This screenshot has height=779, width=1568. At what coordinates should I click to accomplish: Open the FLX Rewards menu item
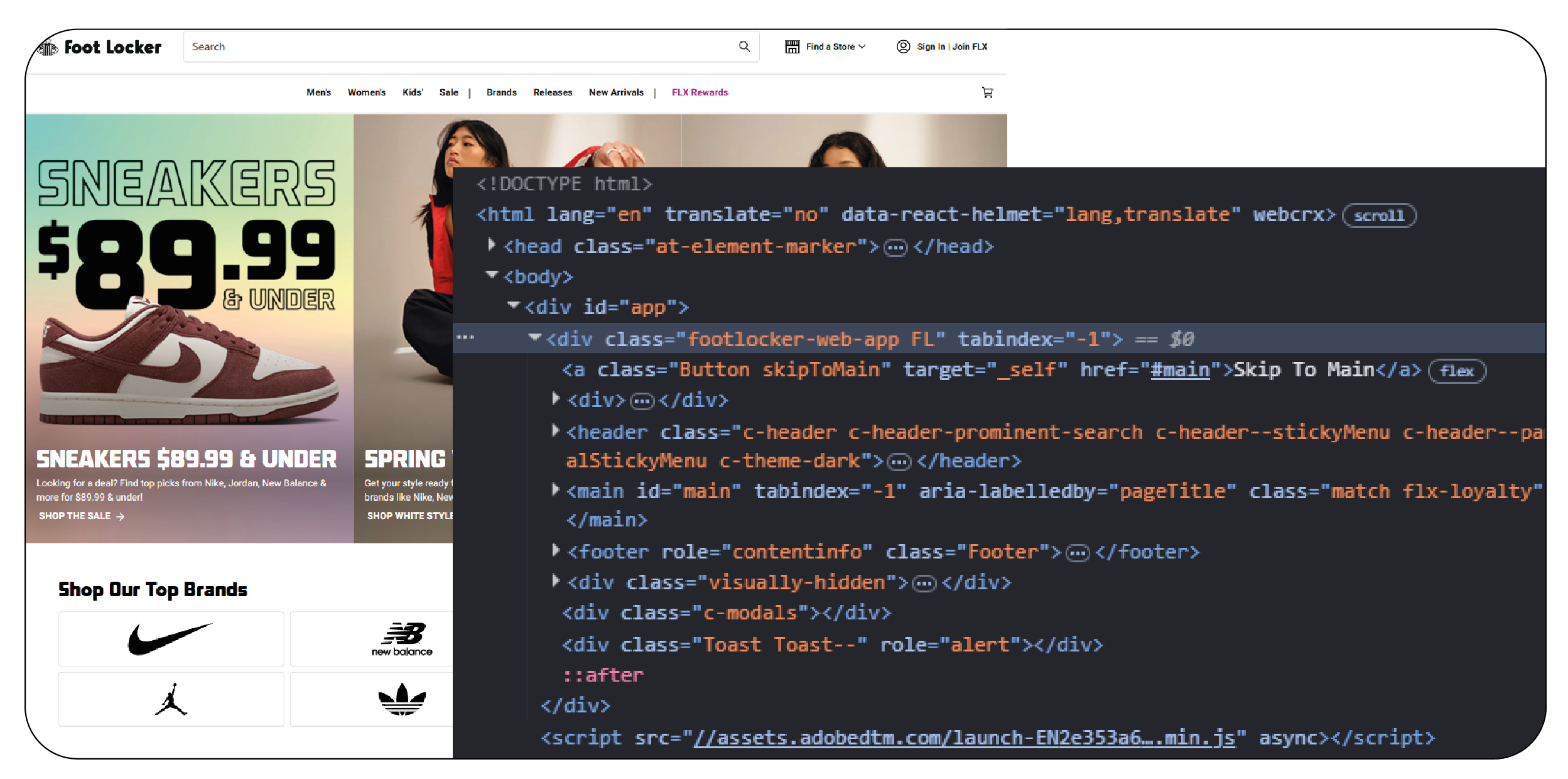tap(700, 92)
